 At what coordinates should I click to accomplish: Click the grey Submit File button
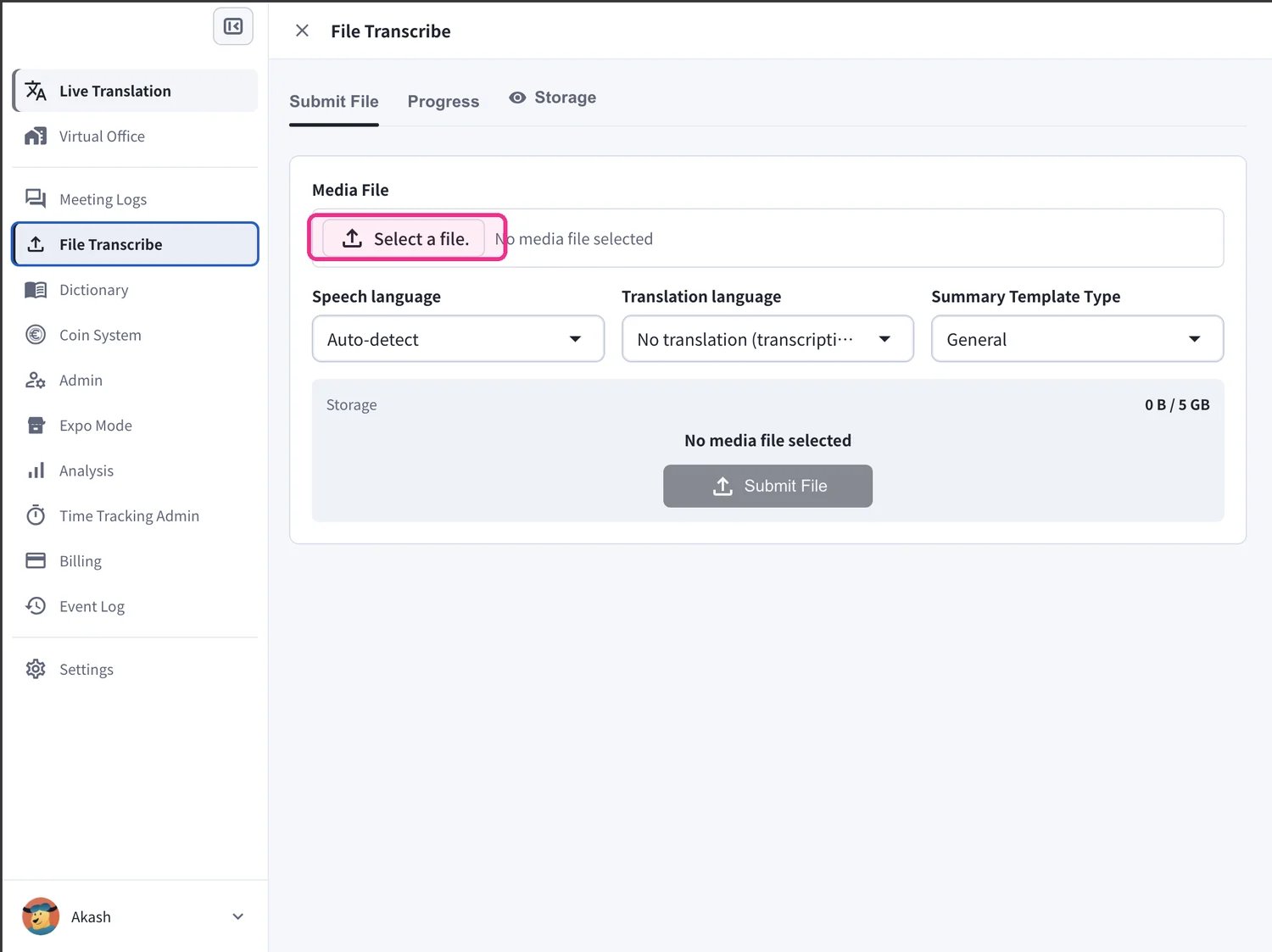(767, 486)
